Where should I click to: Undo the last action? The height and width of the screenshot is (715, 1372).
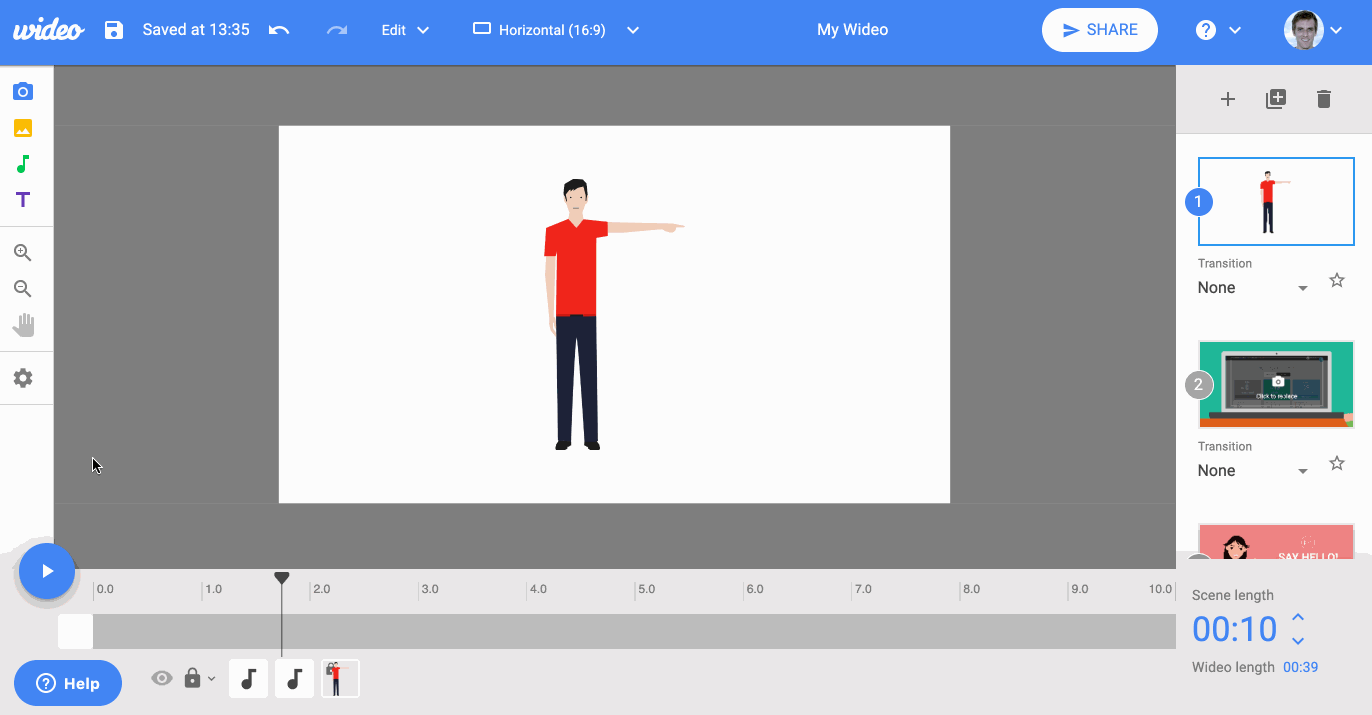[279, 30]
